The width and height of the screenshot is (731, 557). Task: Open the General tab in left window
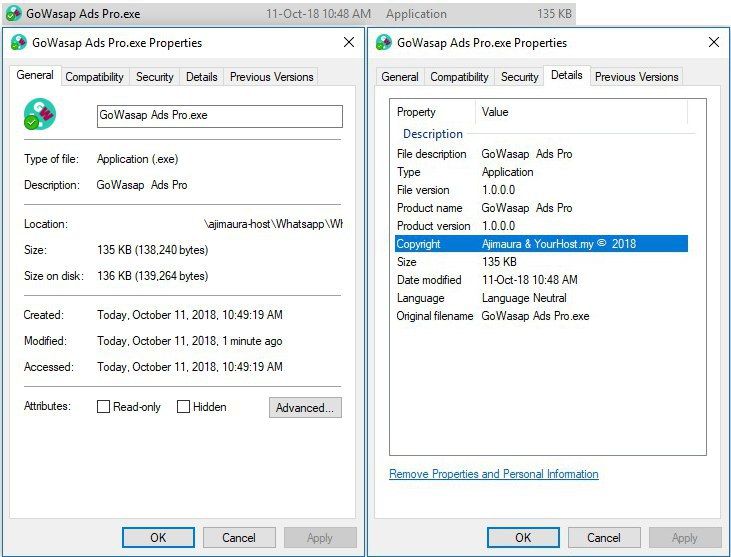(x=35, y=76)
